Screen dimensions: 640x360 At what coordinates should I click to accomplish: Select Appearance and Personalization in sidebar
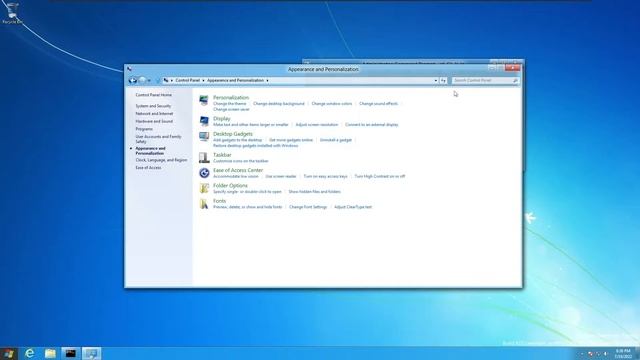pyautogui.click(x=150, y=151)
